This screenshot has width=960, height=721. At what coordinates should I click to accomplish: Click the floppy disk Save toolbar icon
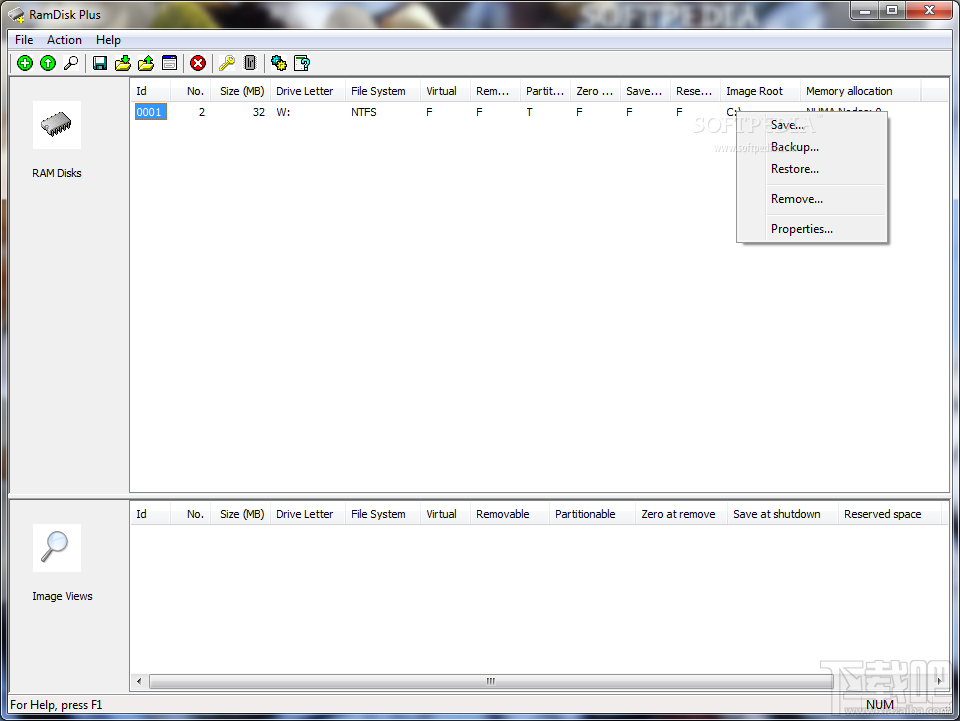(x=100, y=63)
